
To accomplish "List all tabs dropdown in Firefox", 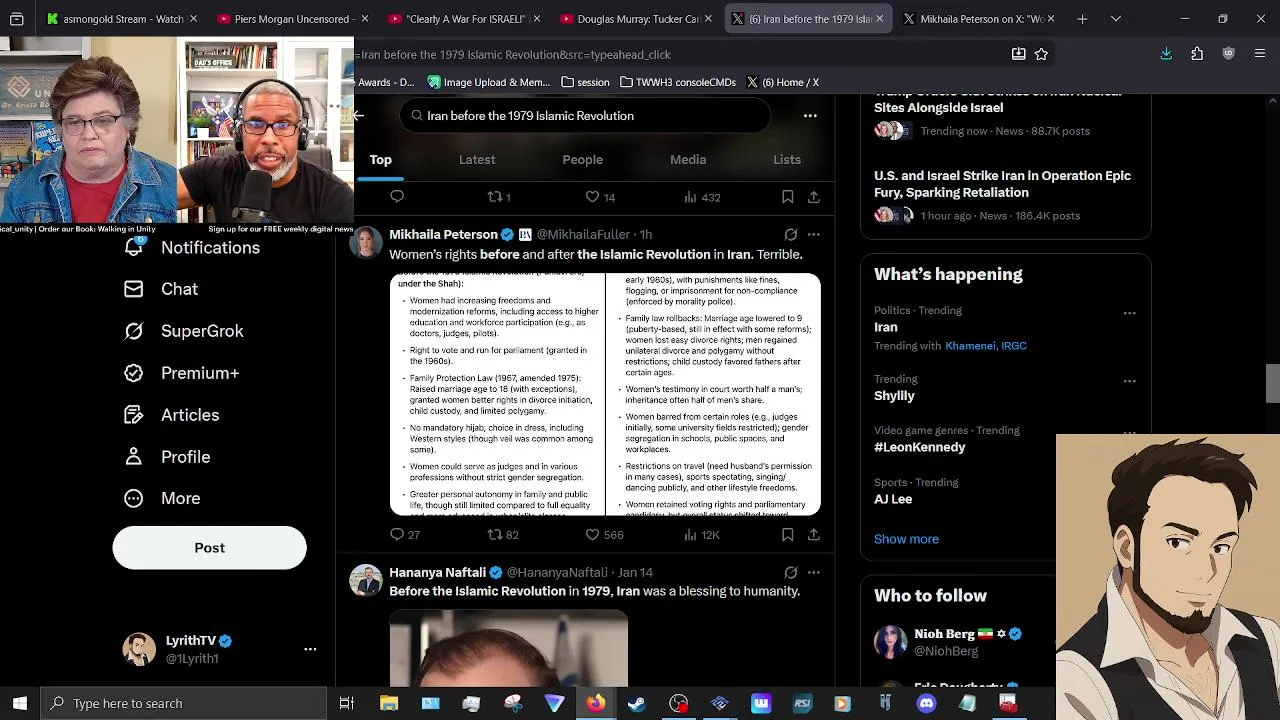I will click(1116, 18).
